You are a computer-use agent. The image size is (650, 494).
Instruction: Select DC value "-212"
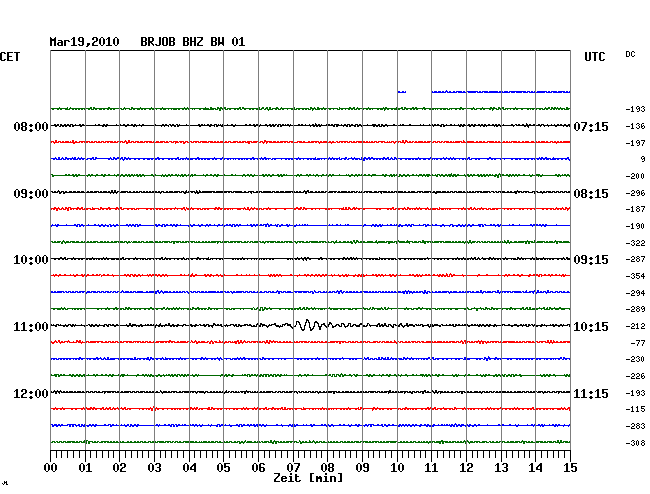click(x=635, y=326)
